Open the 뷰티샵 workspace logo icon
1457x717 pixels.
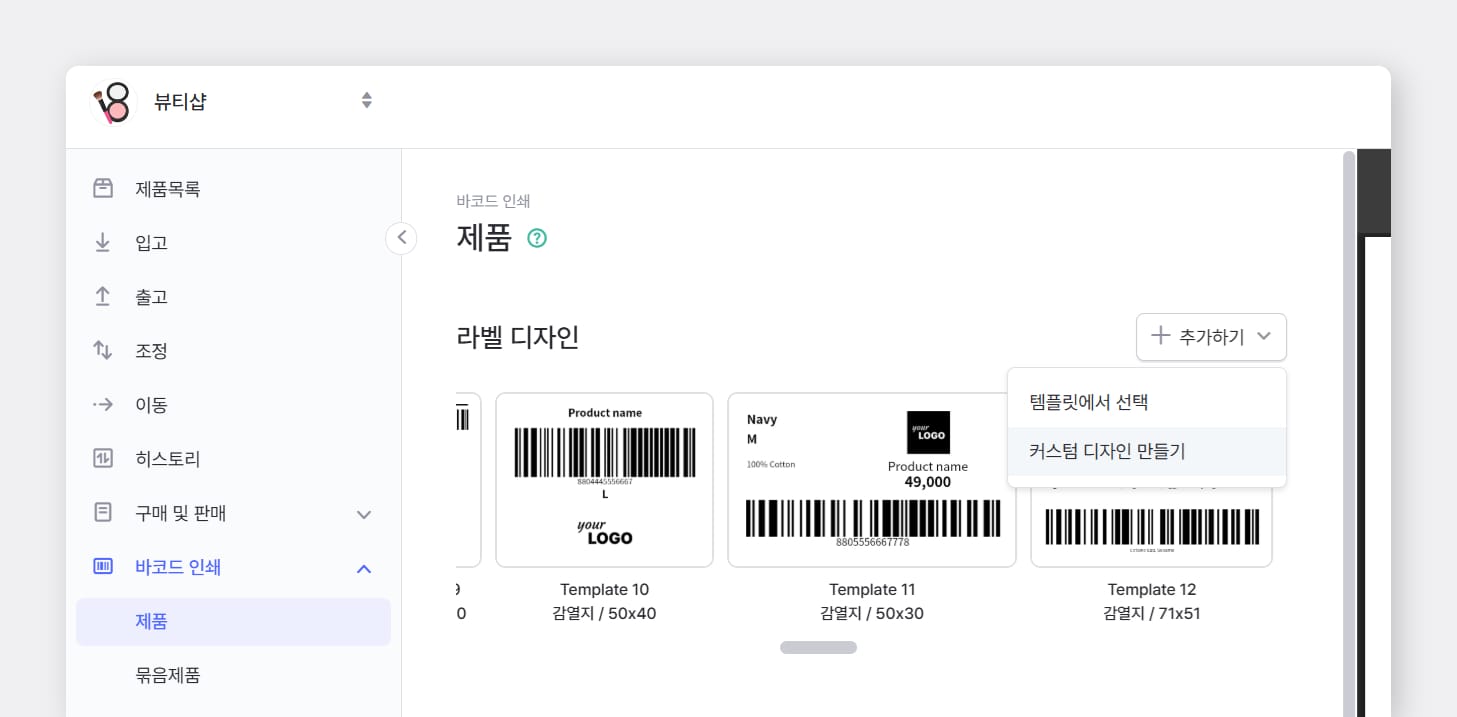point(113,101)
